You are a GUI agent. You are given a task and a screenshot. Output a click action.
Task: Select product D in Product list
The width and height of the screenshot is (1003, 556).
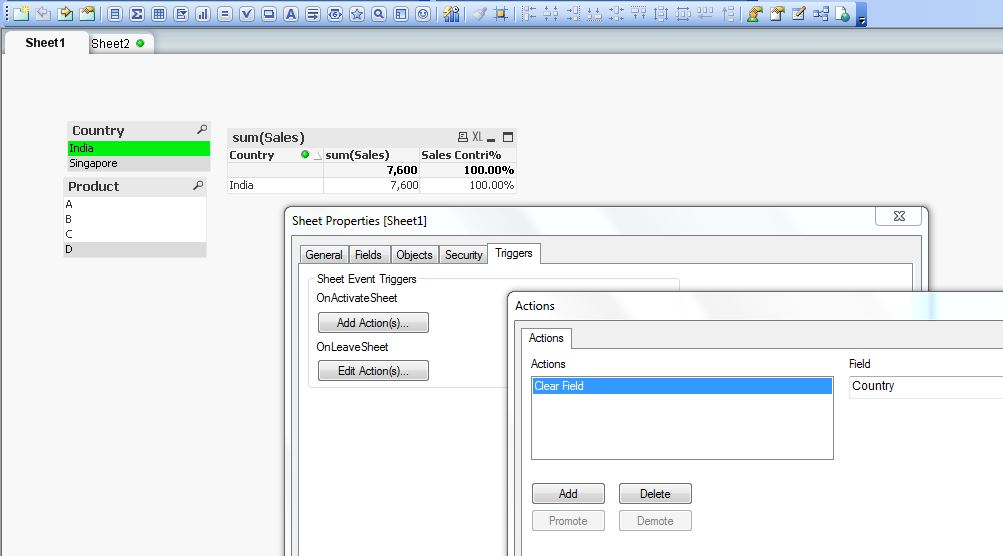coord(135,249)
